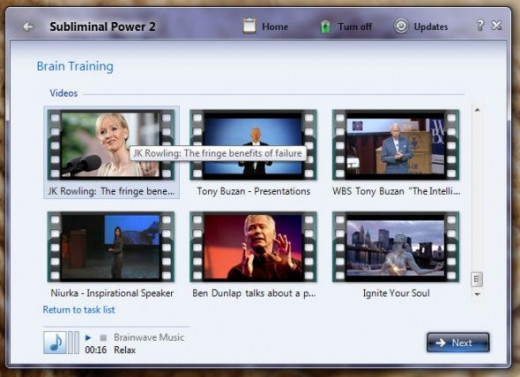Click the volume level bars beside music note
This screenshot has height=377, width=520.
point(74,342)
